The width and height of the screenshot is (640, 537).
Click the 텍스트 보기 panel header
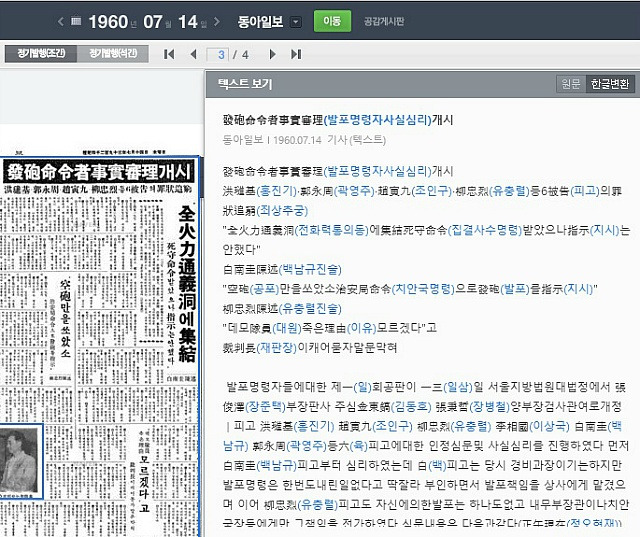tap(245, 84)
